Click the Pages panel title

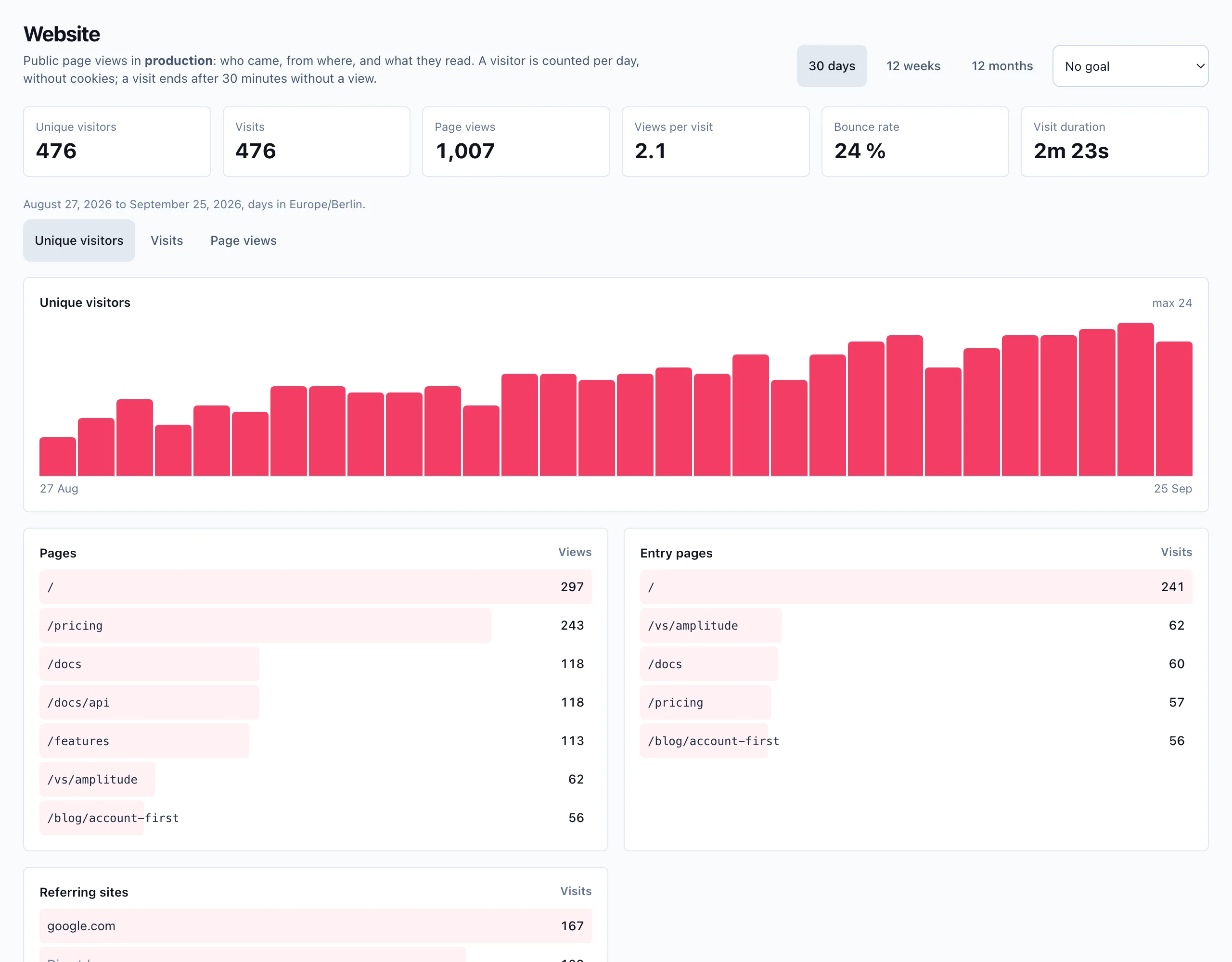58,553
